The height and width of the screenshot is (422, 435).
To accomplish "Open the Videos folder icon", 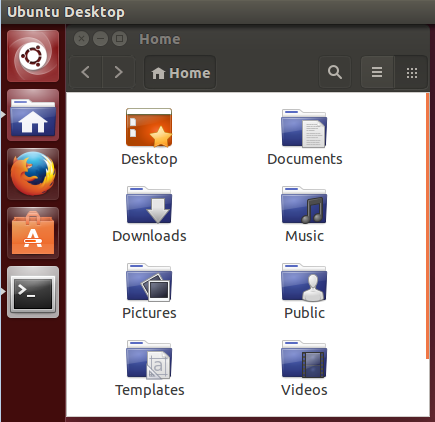I will tap(304, 359).
